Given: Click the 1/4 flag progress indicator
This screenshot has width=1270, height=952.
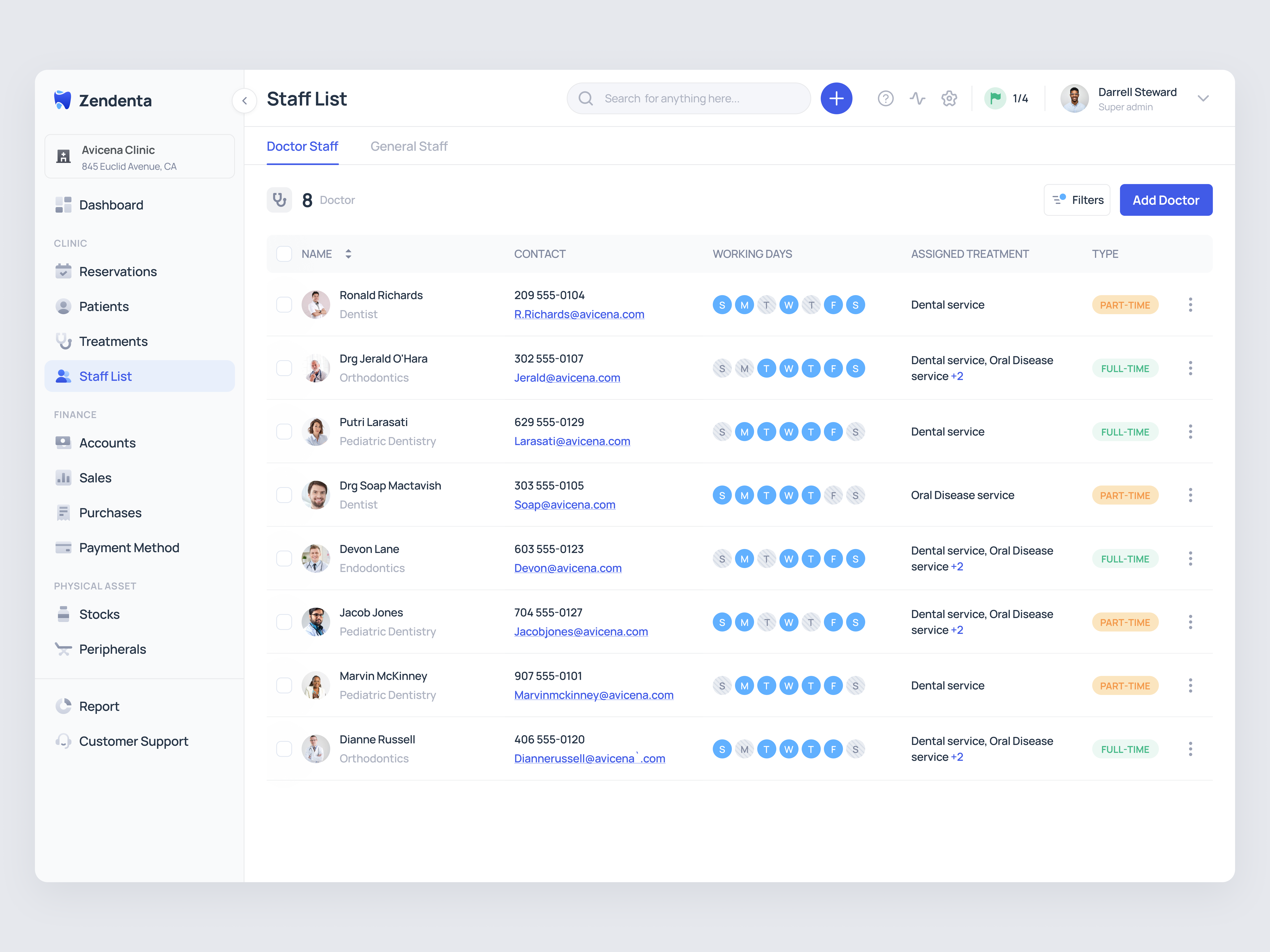Looking at the screenshot, I should [1008, 98].
